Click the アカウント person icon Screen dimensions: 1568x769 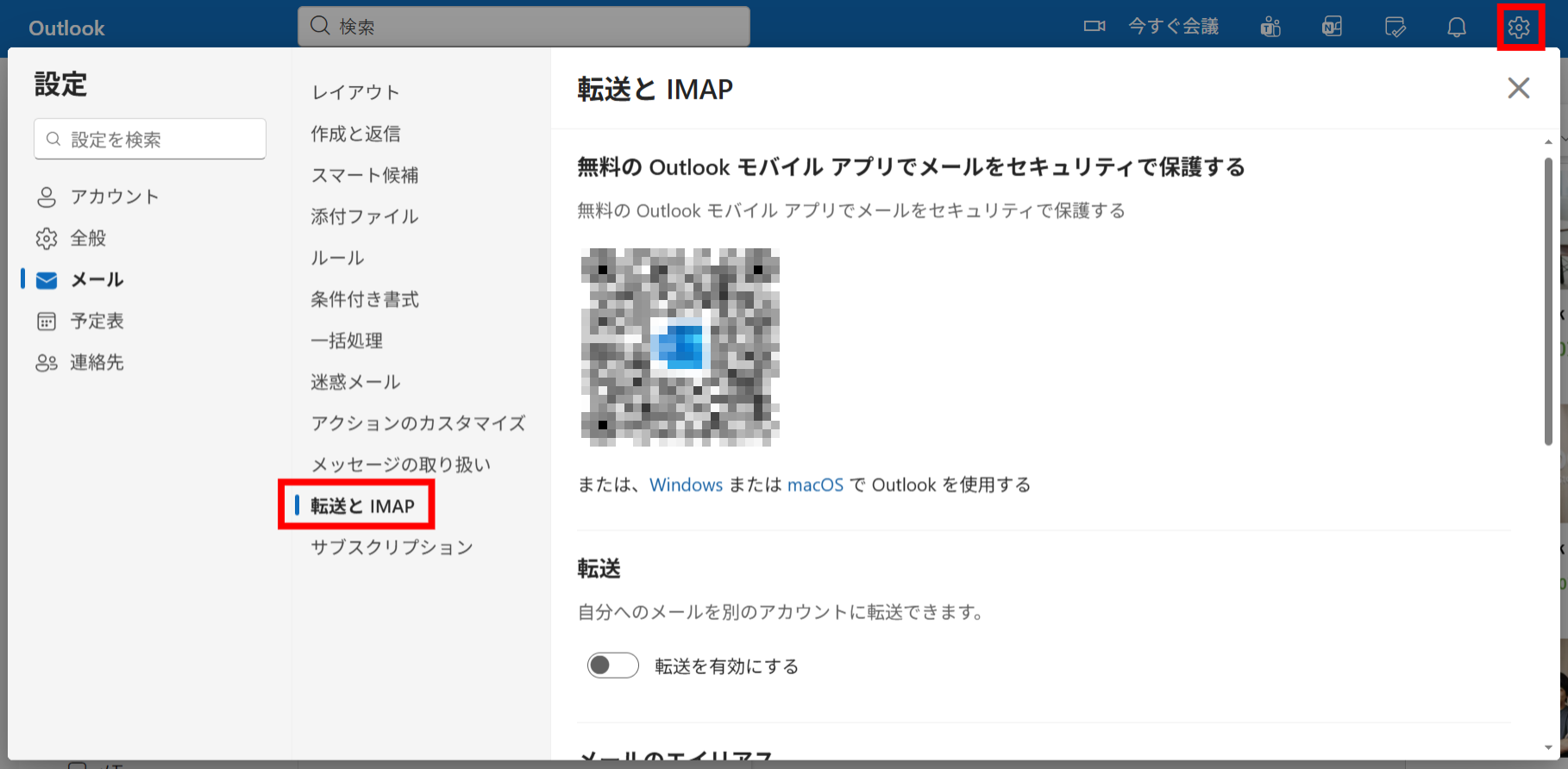pos(47,197)
